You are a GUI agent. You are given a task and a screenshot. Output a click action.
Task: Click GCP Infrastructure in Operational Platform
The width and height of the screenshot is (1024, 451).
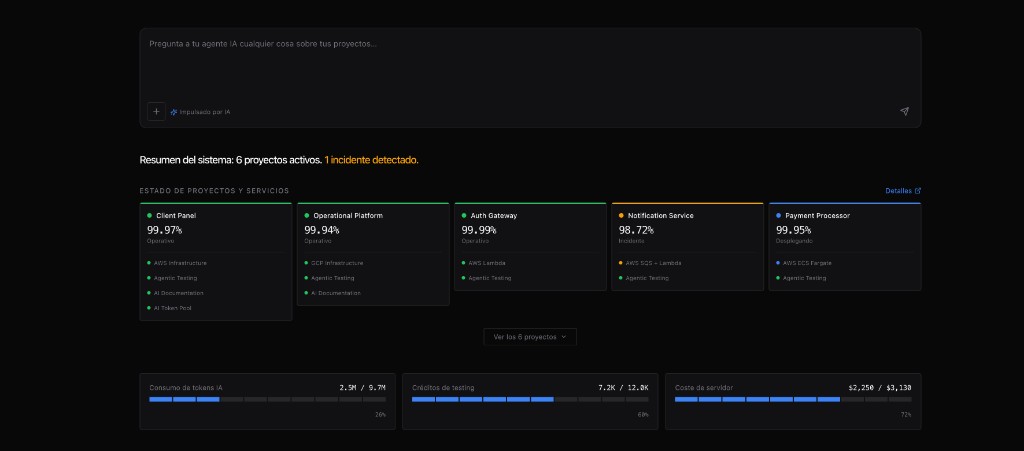coord(337,263)
